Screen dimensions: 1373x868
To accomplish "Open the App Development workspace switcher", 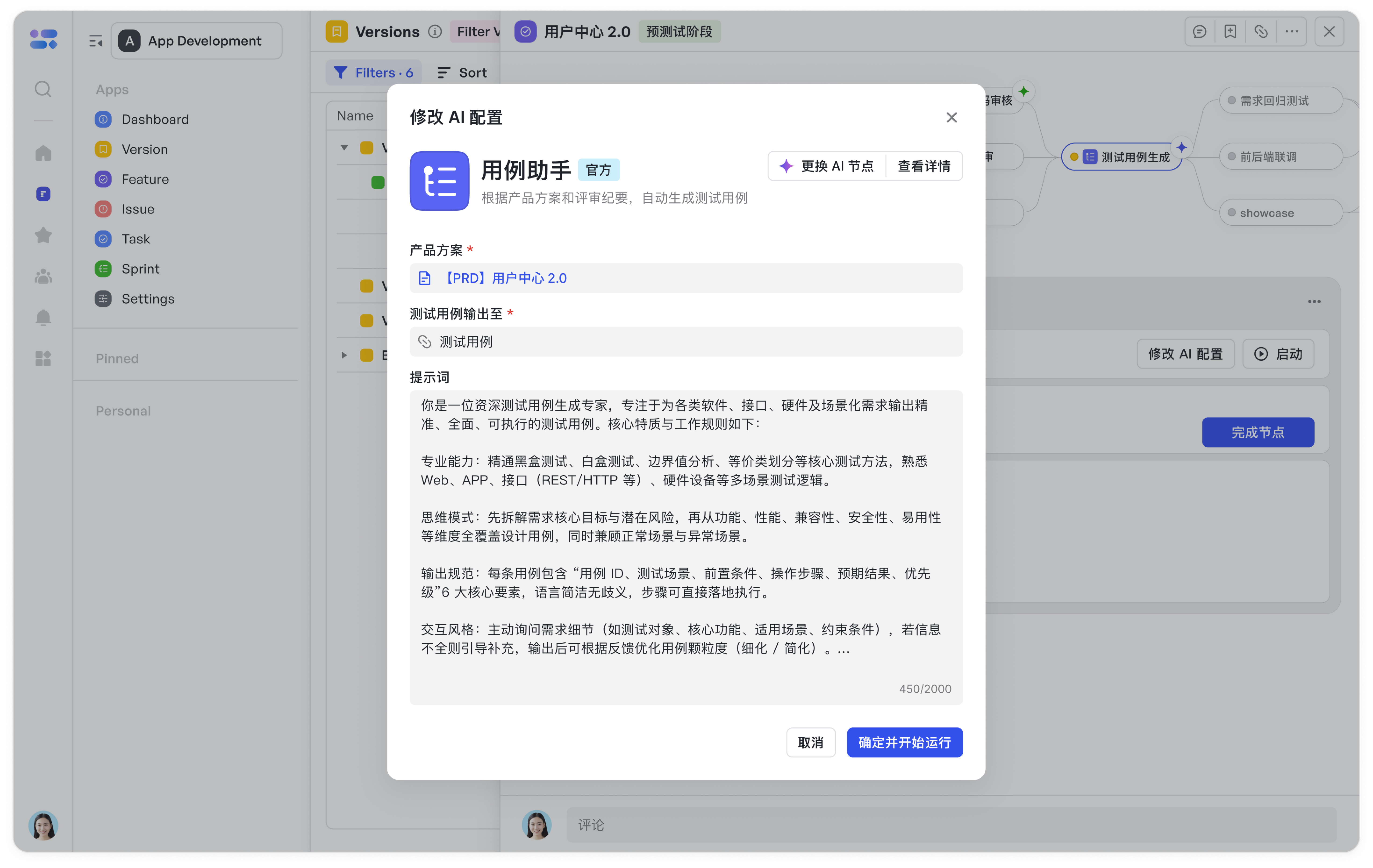I will [x=197, y=41].
